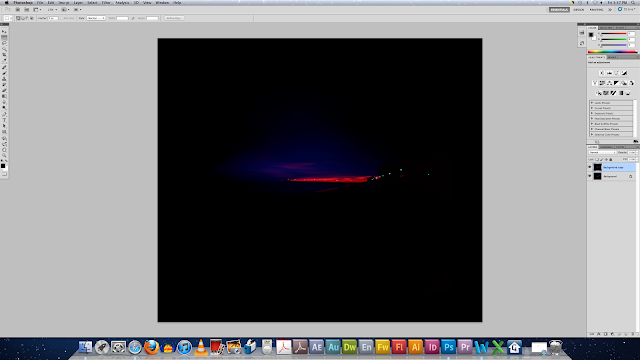Open the CS Live button
Image resolution: width=640 pixels, height=360 pixels.
click(627, 9)
